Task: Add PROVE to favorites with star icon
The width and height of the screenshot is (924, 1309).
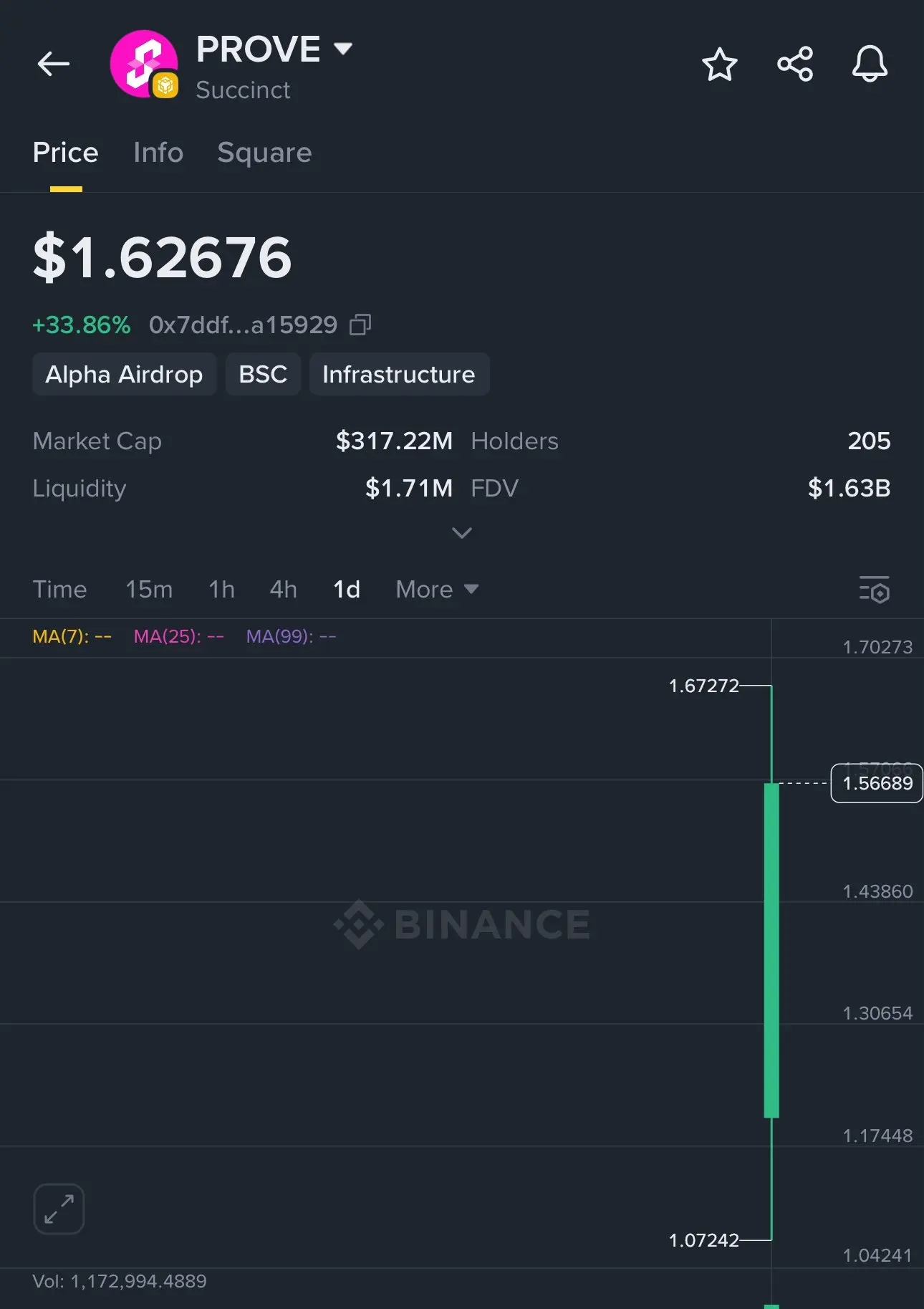Action: click(x=719, y=64)
